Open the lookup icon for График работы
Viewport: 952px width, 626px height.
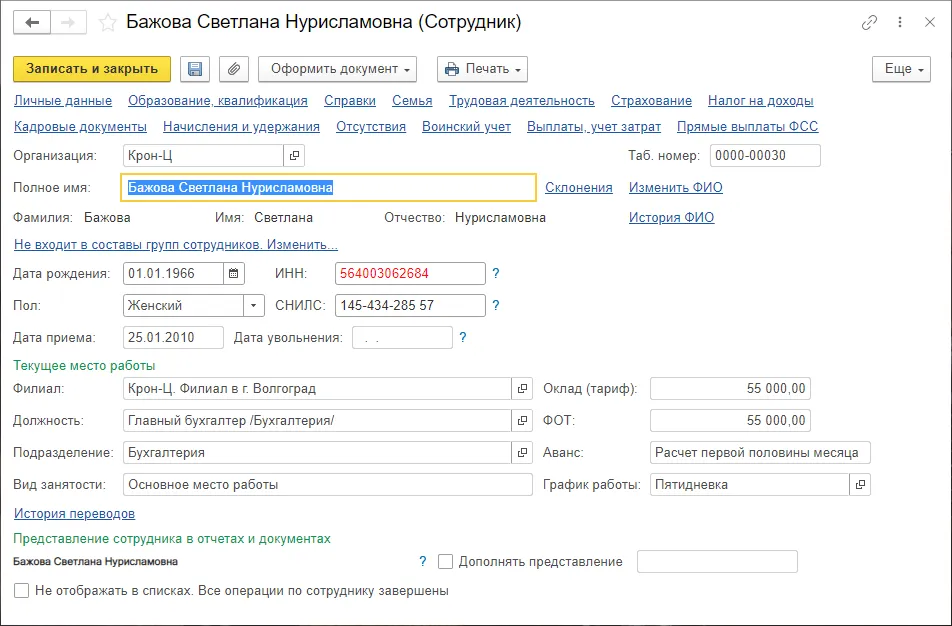(x=858, y=484)
